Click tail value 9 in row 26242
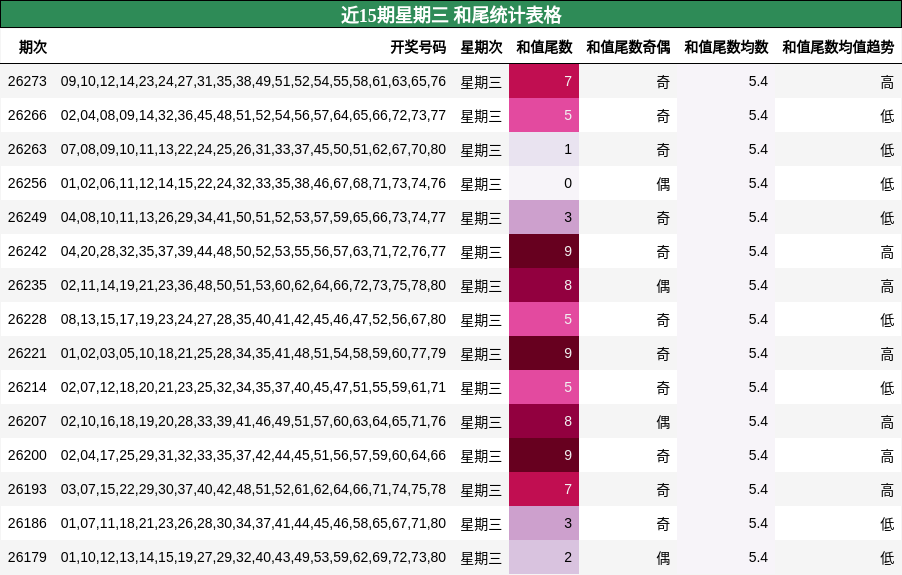 pyautogui.click(x=544, y=251)
